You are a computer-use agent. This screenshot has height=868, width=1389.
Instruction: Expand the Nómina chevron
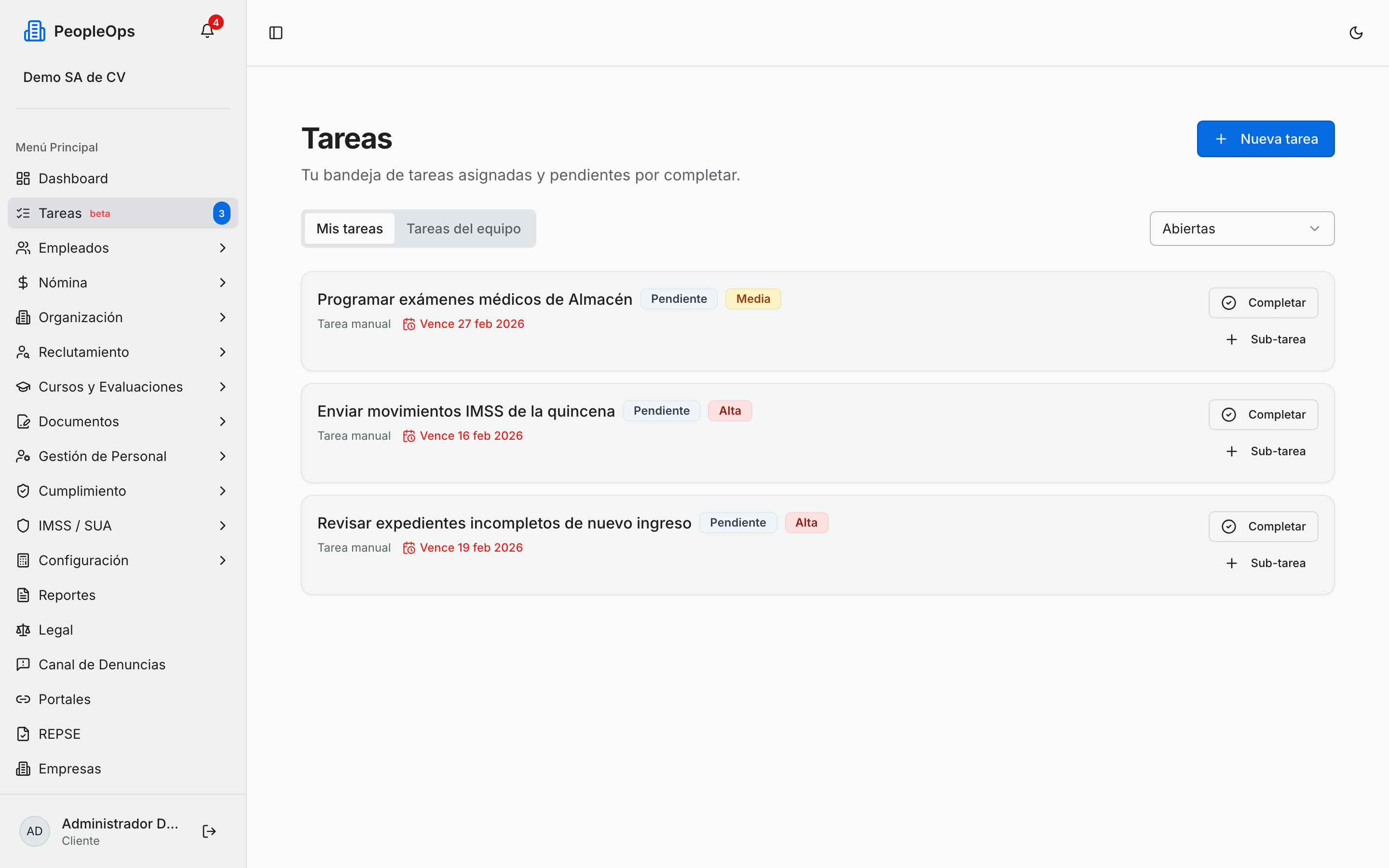tap(223, 283)
